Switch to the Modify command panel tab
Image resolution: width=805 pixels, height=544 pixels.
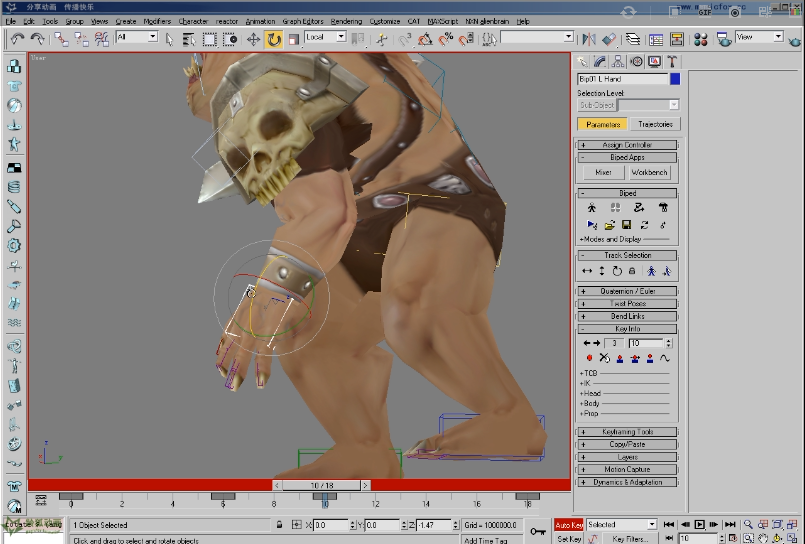point(600,62)
